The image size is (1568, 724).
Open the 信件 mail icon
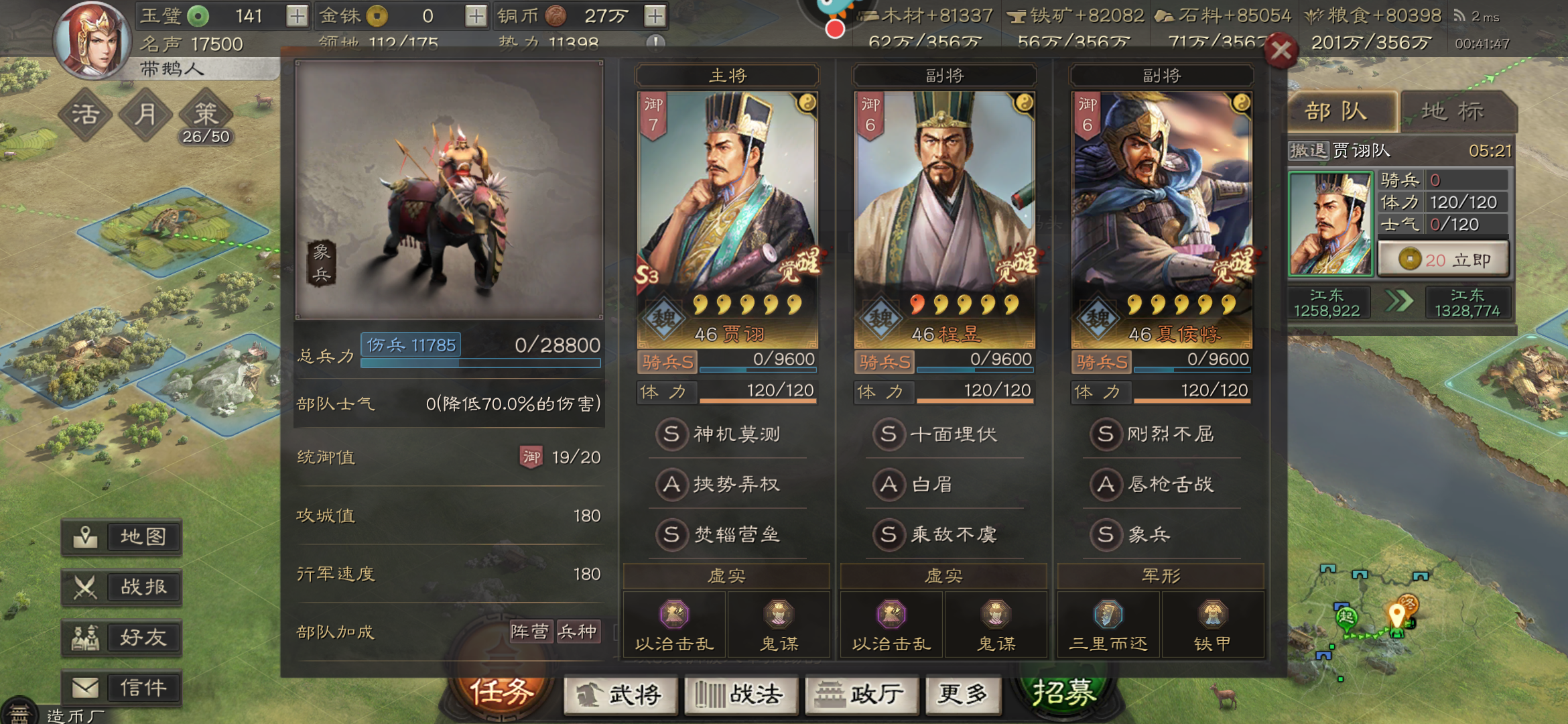pos(86,688)
